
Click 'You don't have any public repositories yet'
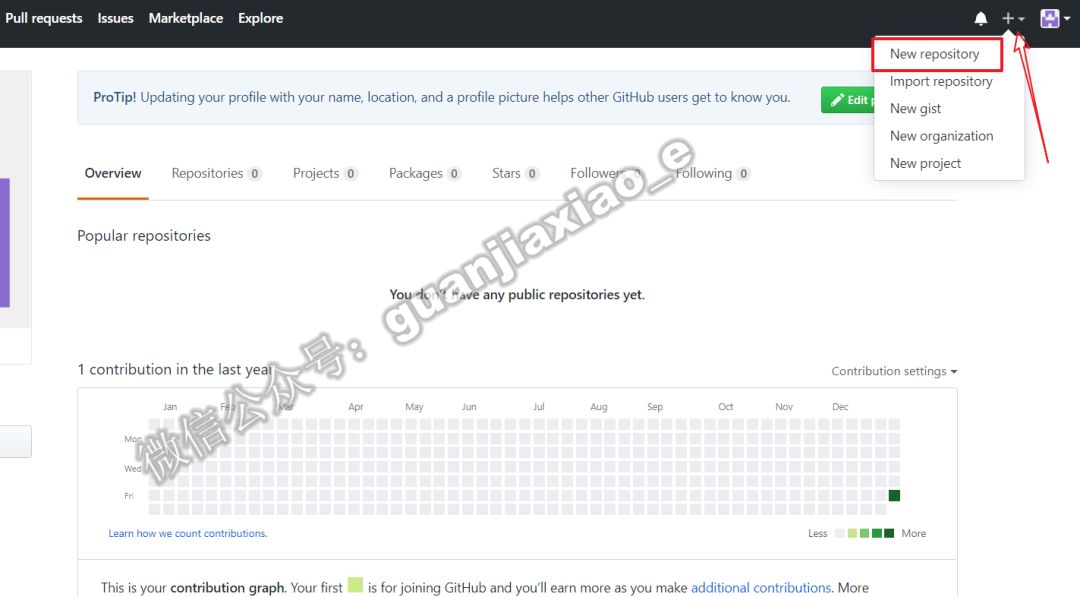[x=517, y=295]
